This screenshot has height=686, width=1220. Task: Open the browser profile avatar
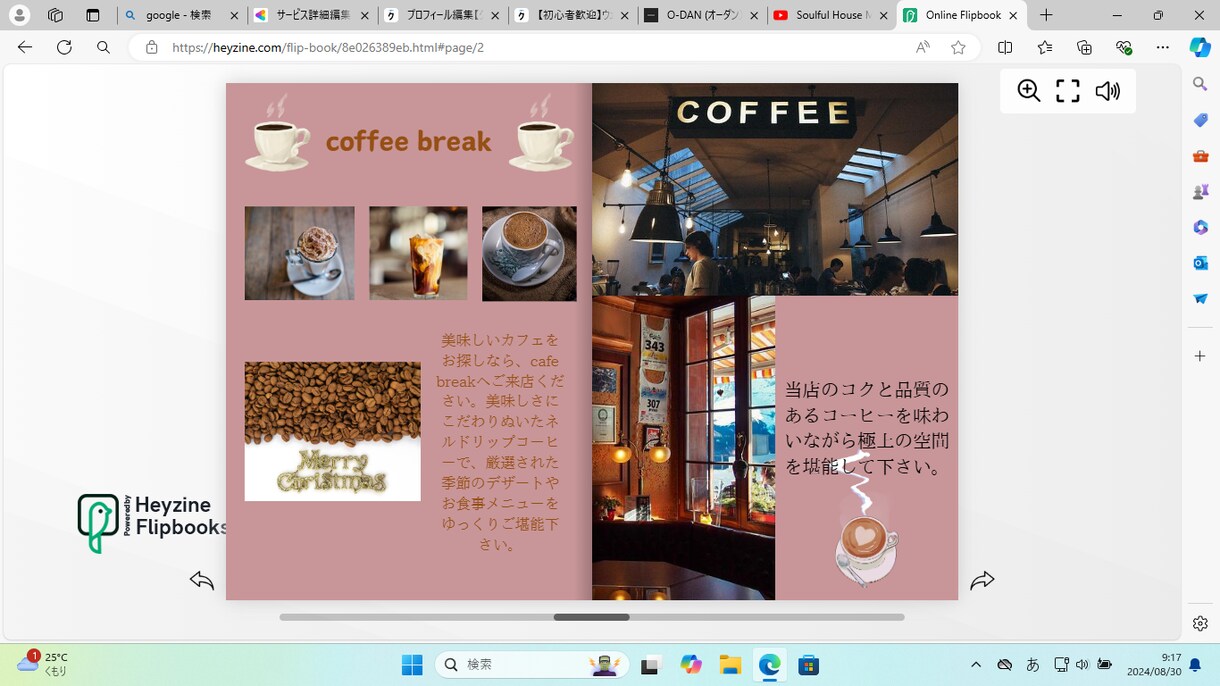click(19, 15)
